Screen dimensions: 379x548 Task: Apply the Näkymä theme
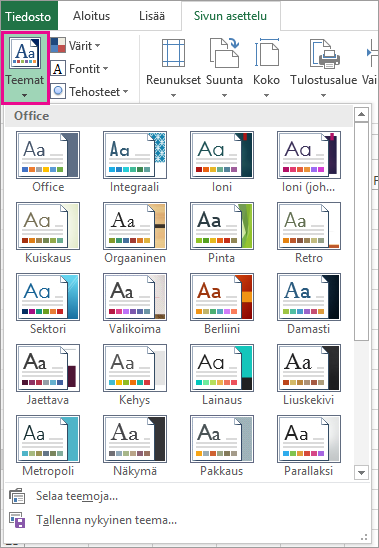click(135, 446)
